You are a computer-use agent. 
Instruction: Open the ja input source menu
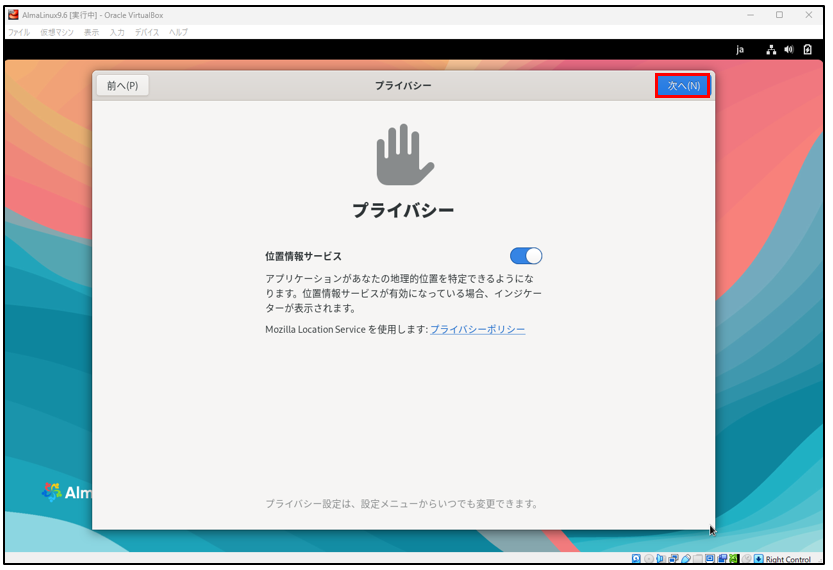click(x=740, y=49)
